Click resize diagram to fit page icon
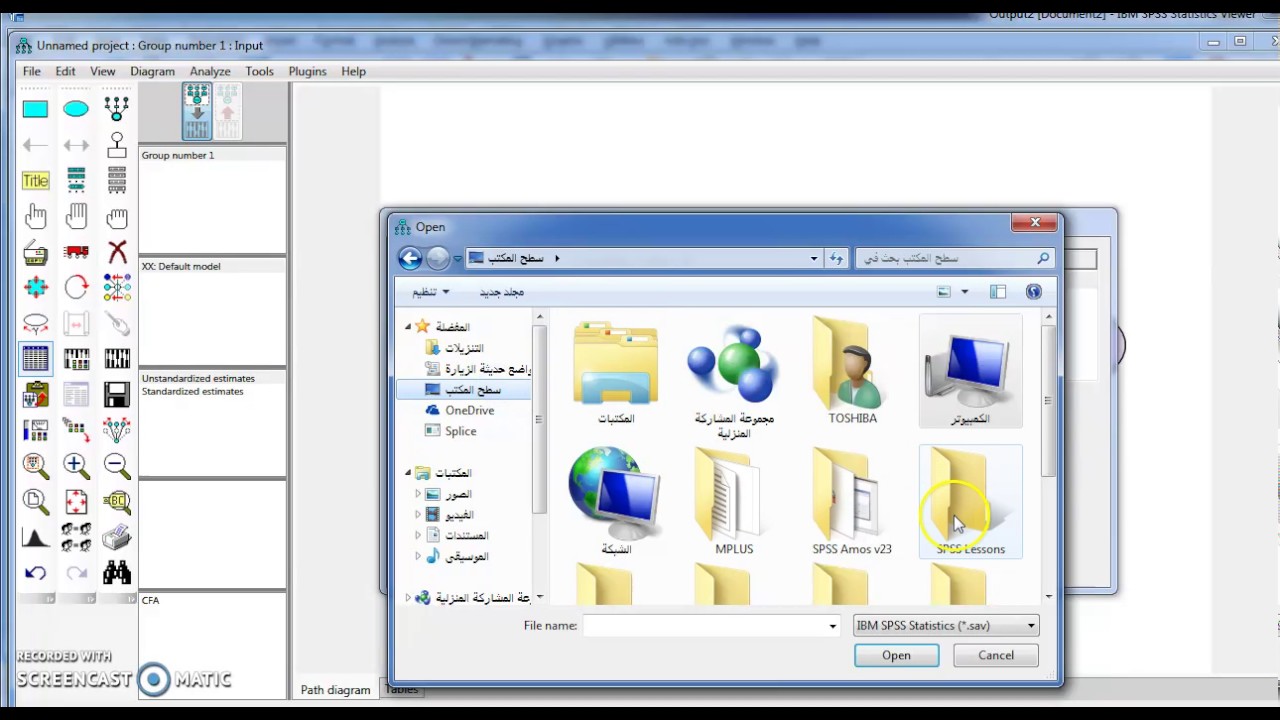Image resolution: width=1280 pixels, height=720 pixels. [x=76, y=502]
